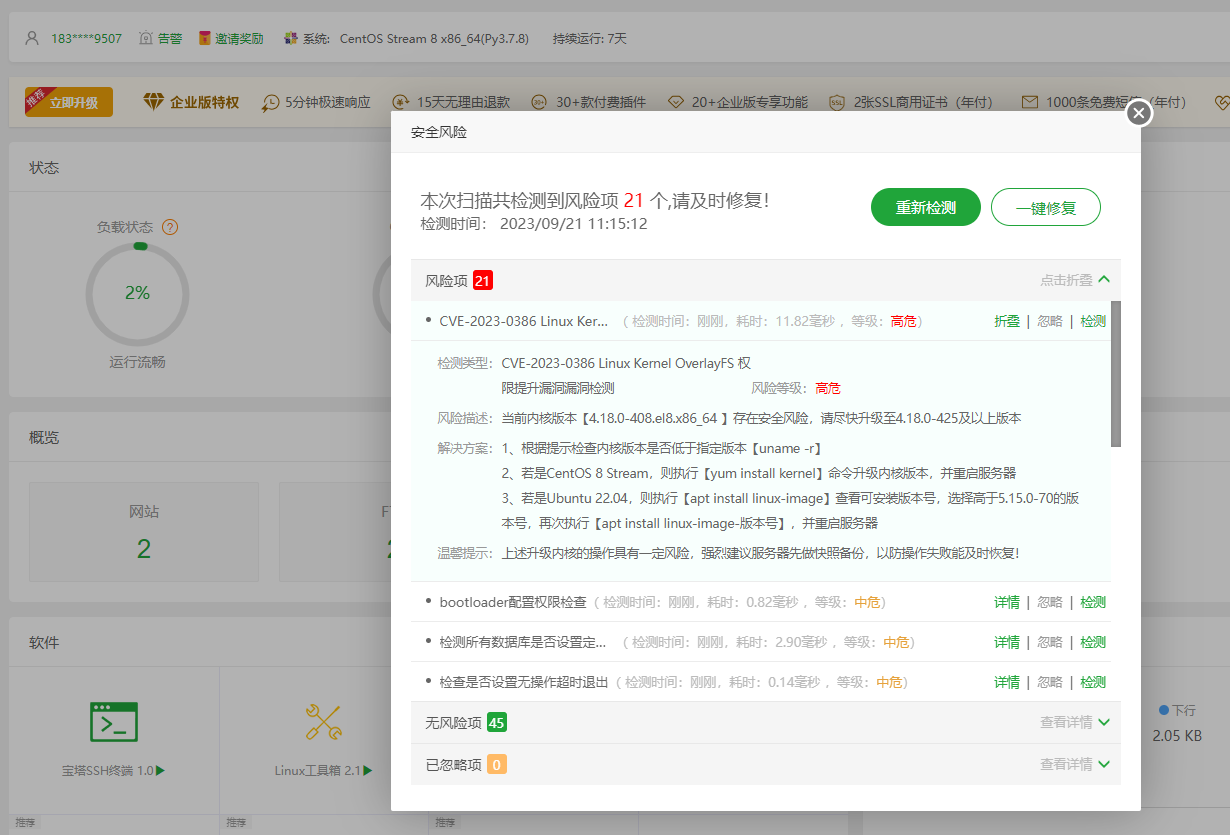Viewport: 1230px width, 835px height.
Task: Click the 负载状态 help question icon
Action: 170,227
